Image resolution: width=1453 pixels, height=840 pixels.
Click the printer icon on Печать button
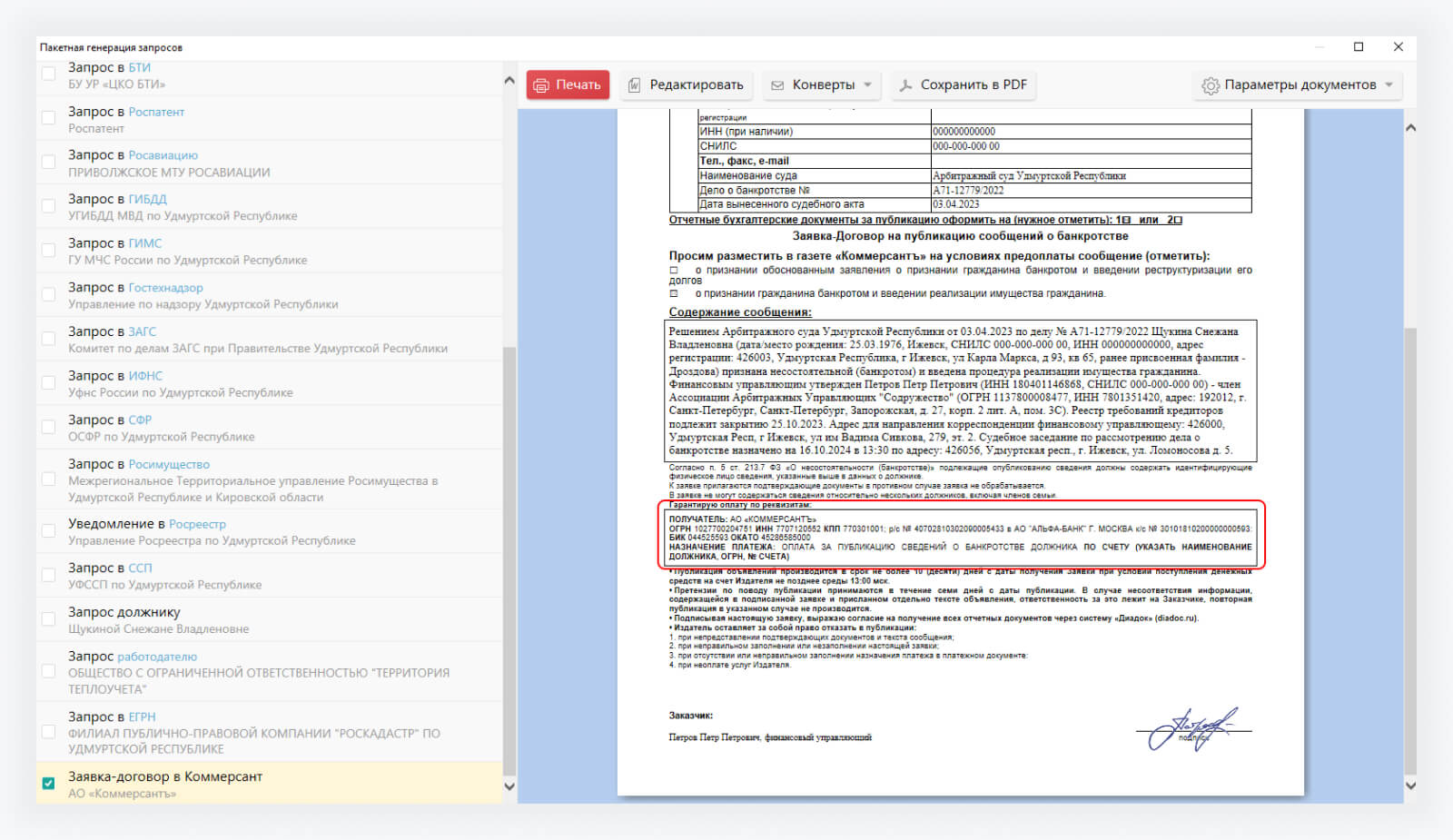tap(541, 85)
